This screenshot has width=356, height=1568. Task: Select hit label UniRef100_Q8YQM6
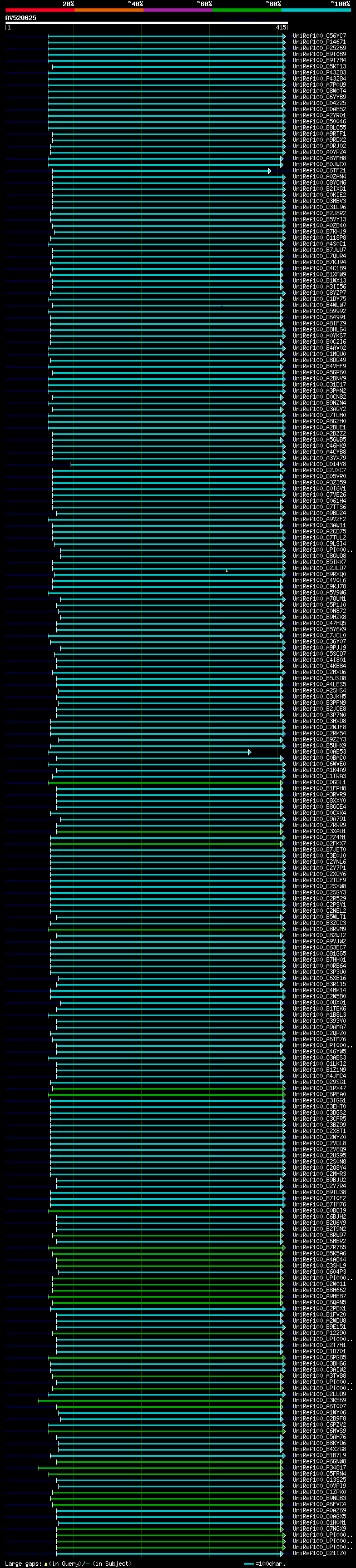tap(319, 182)
